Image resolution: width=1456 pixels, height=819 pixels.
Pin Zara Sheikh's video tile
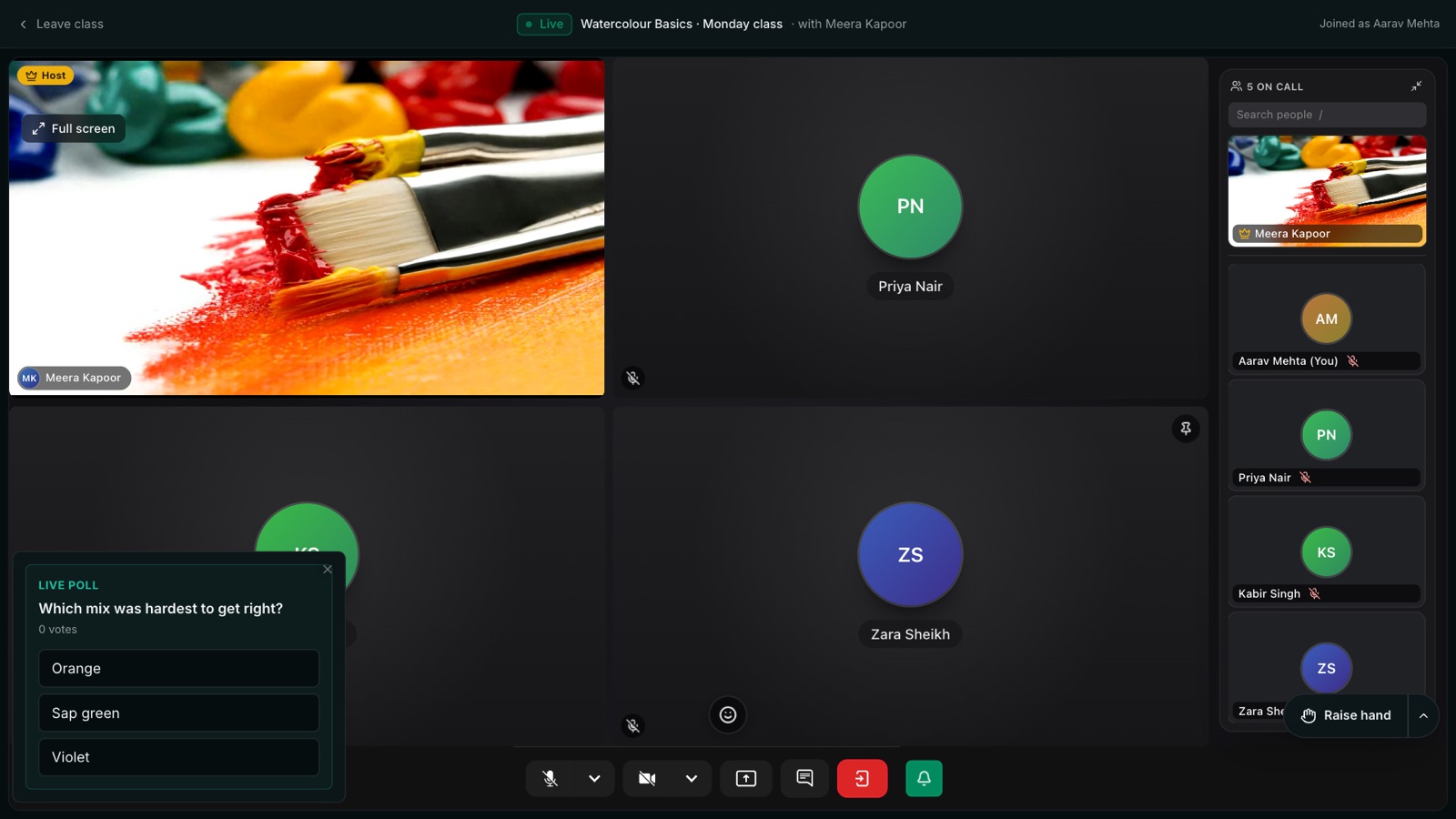[x=1186, y=429]
